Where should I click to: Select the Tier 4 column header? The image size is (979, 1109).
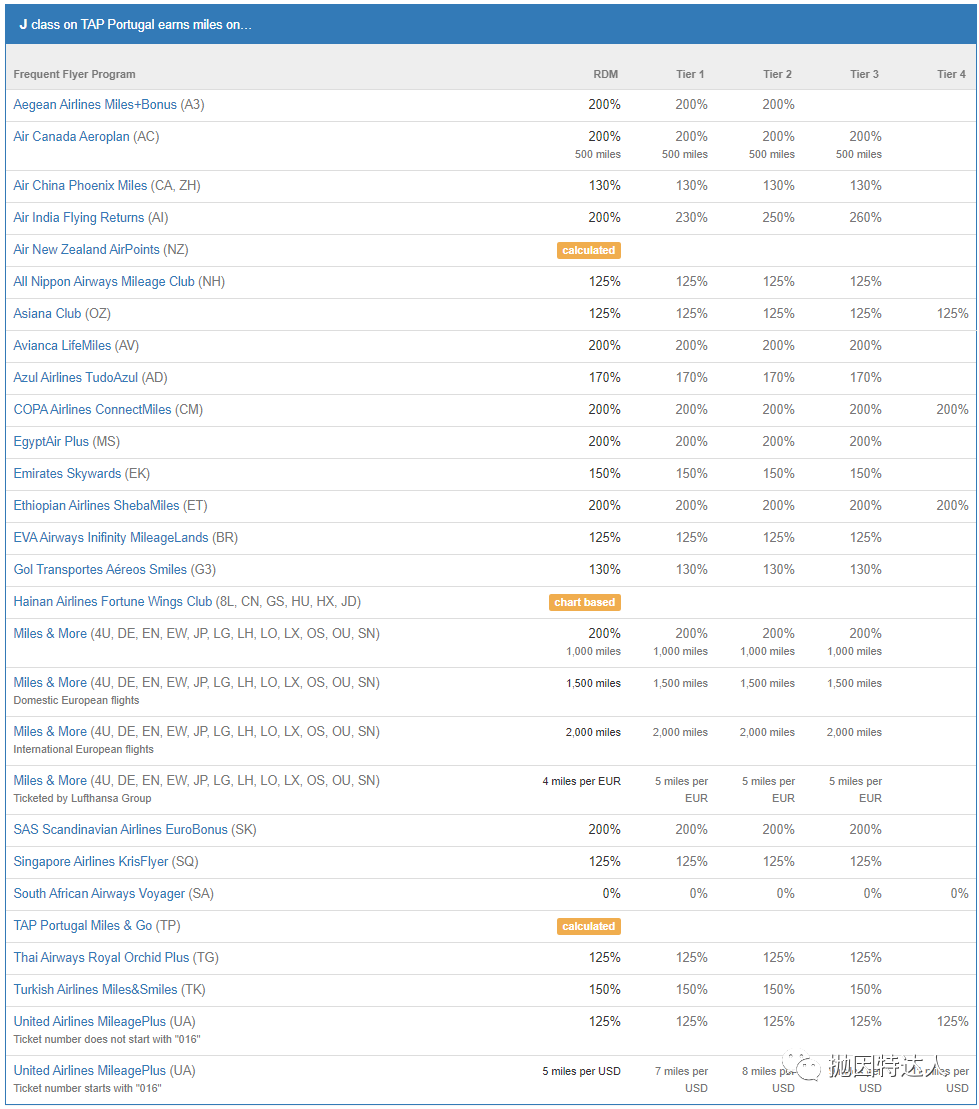click(x=951, y=74)
